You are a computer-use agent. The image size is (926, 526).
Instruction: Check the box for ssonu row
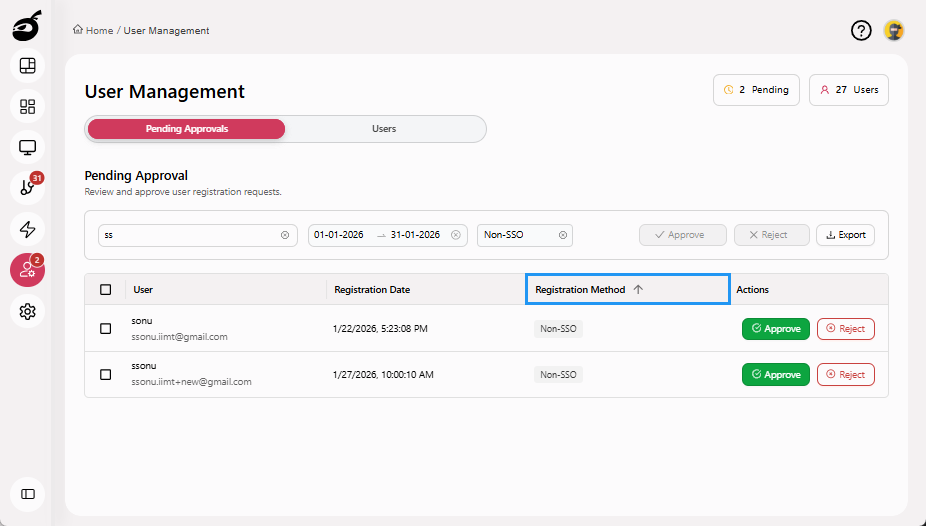pyautogui.click(x=106, y=374)
